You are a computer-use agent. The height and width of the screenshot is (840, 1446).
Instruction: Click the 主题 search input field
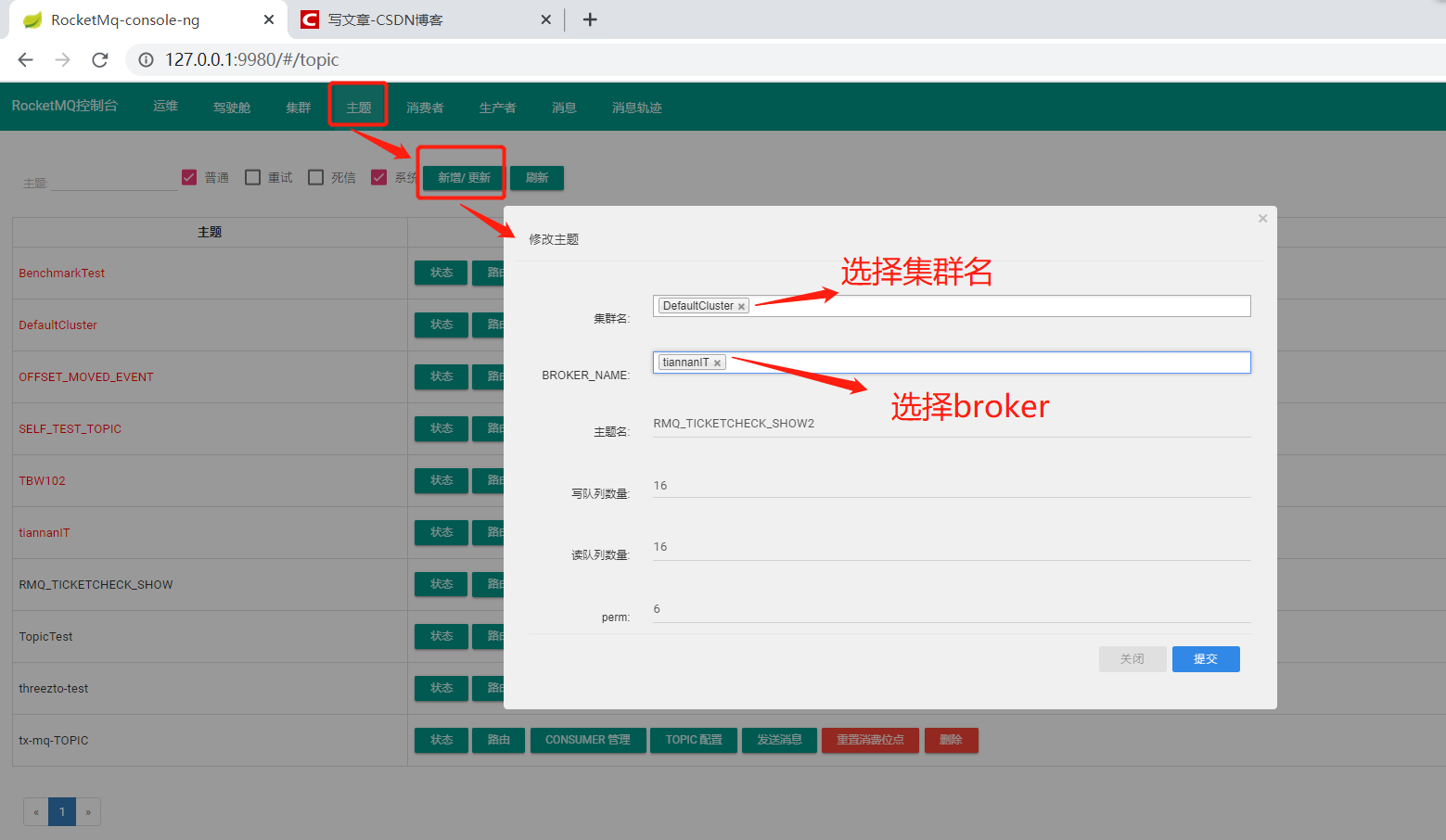[113, 181]
